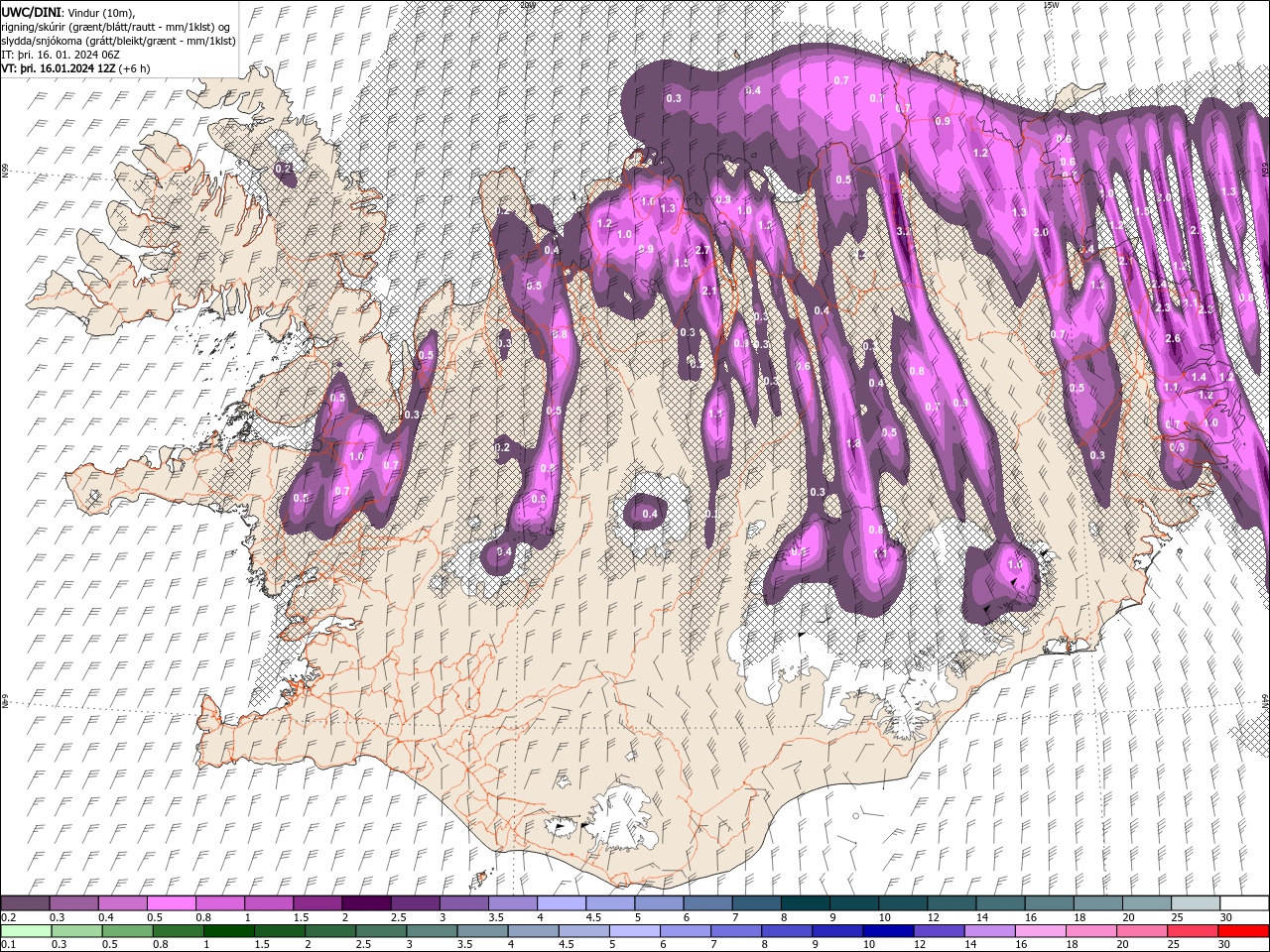
Task: Click the grey-purple 0.2 snow legend swatch
Action: click(25, 903)
